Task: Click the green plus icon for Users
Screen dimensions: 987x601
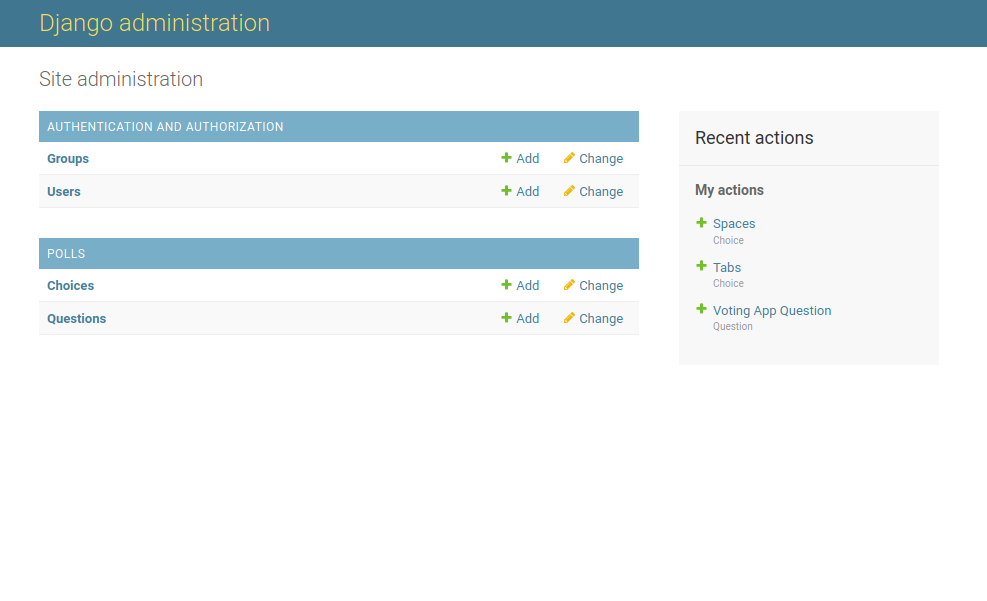Action: (x=506, y=191)
